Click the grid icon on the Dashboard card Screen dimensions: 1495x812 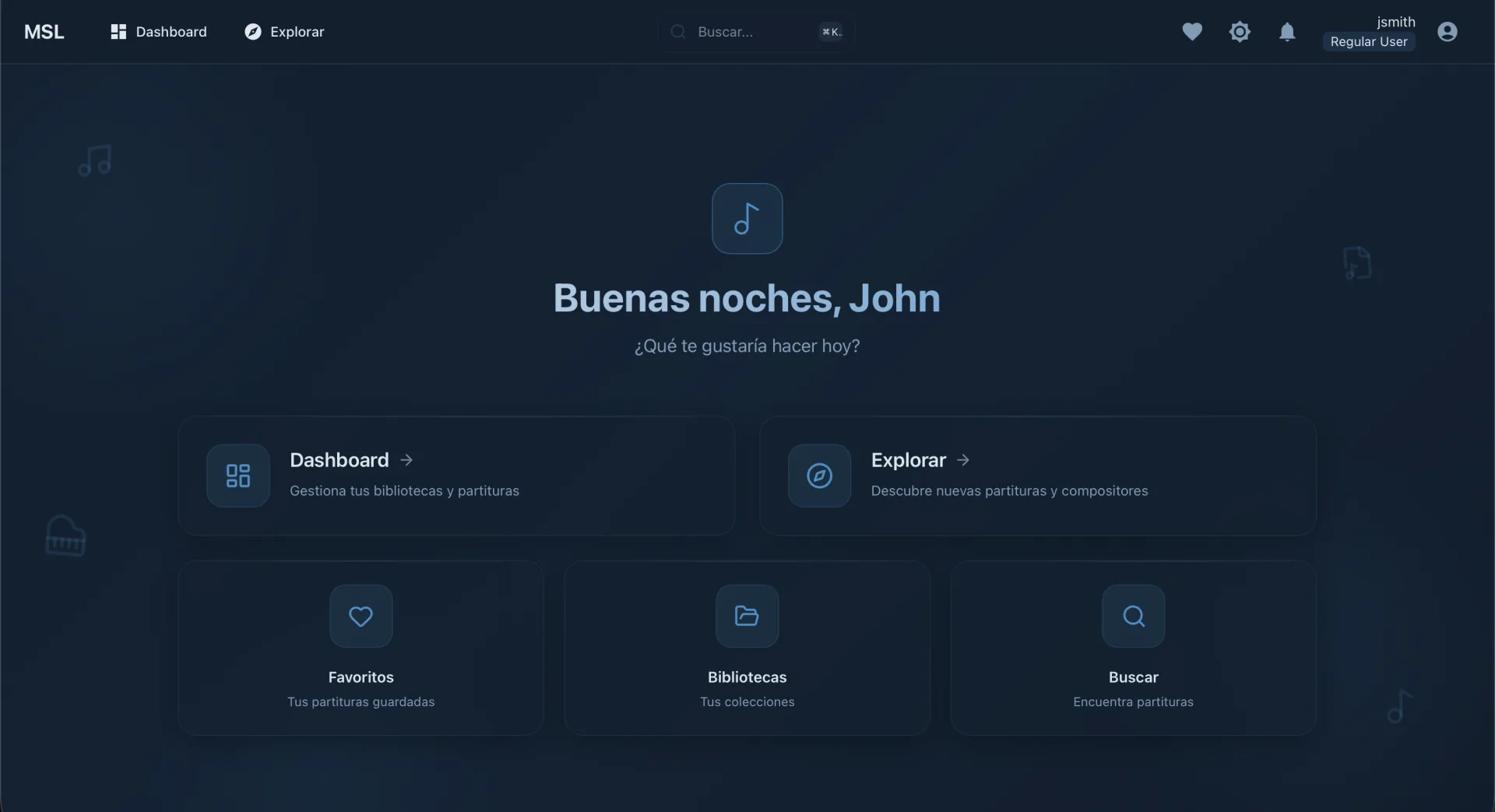tap(238, 476)
